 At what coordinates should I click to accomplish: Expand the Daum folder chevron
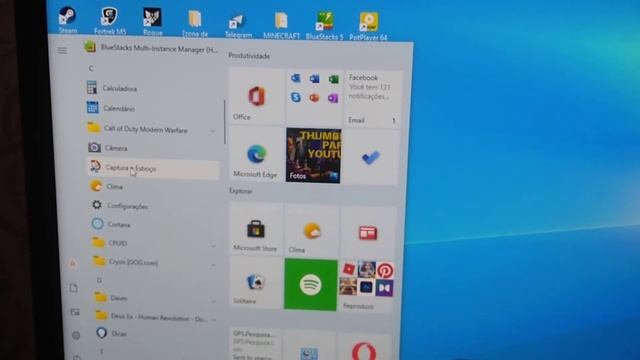(214, 301)
